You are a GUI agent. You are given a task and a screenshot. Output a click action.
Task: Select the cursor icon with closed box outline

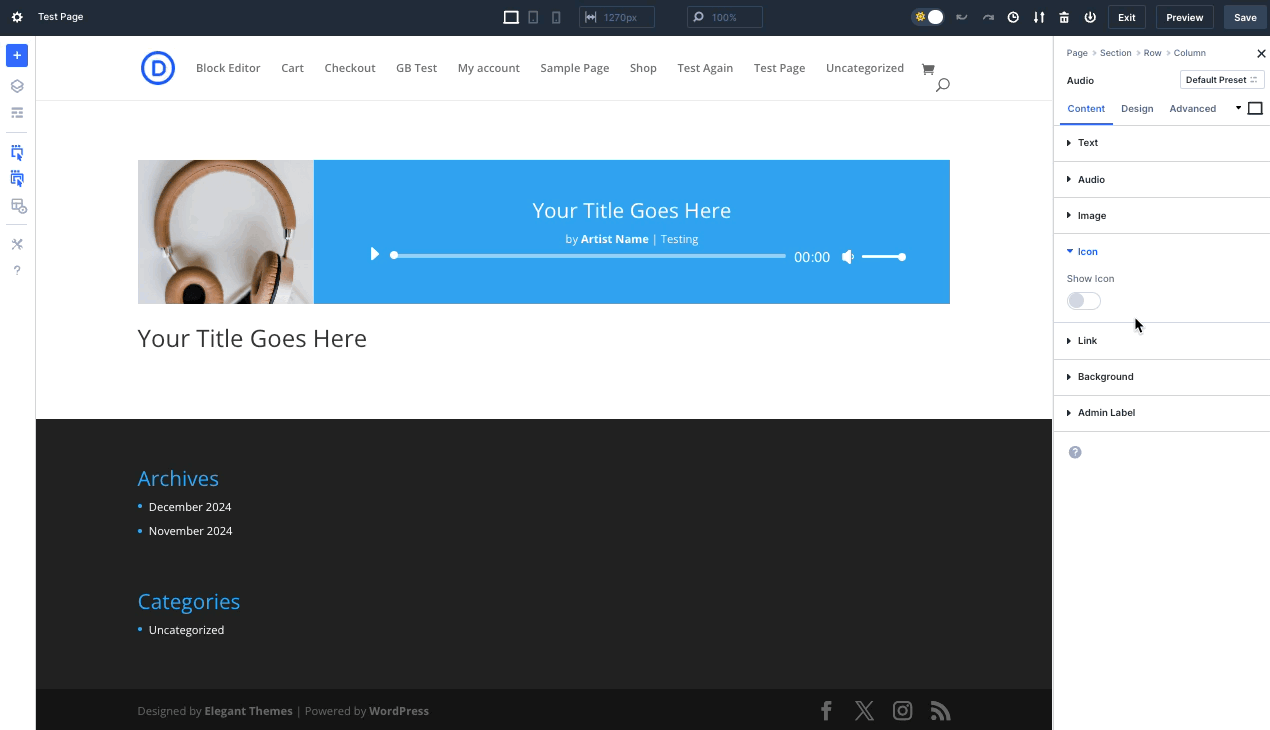tap(17, 179)
